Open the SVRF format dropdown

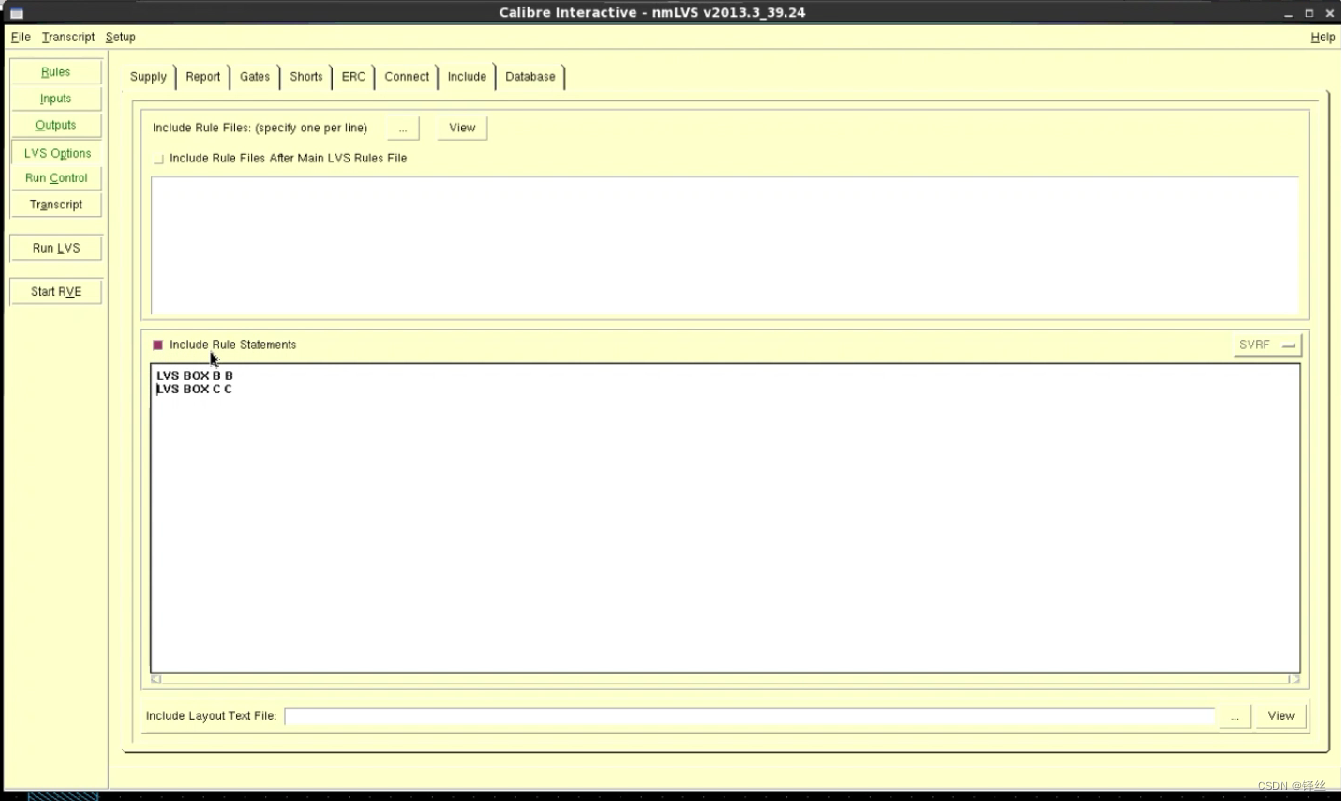[x=1268, y=345]
